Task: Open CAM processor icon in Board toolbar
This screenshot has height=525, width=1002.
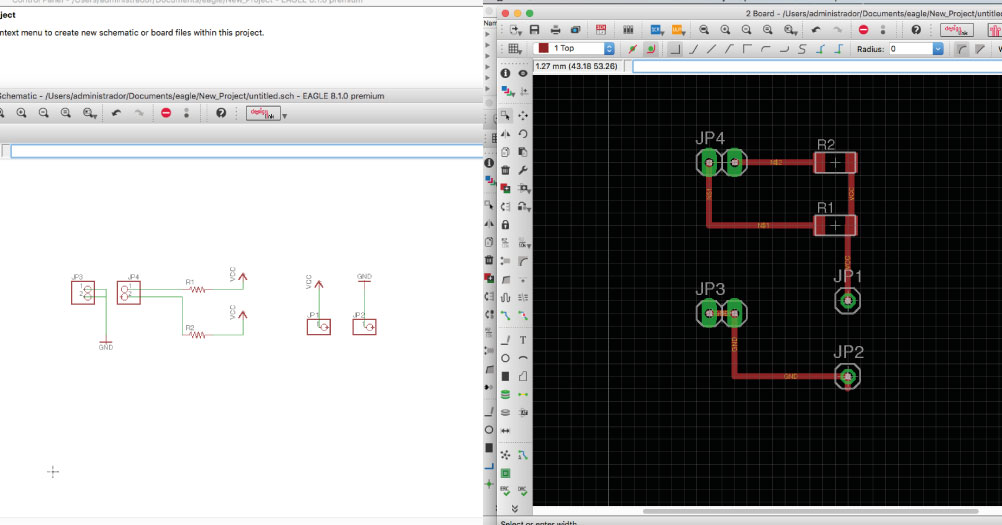Action: click(x=575, y=30)
